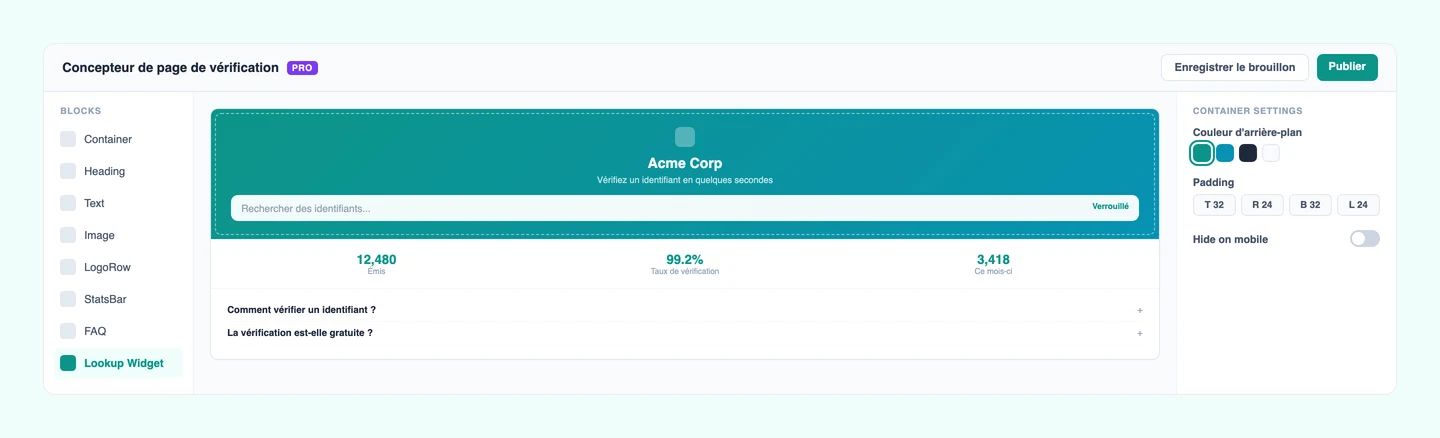Select the Lookup Widget block icon
Screen dimensions: 1440x438
tap(68, 363)
